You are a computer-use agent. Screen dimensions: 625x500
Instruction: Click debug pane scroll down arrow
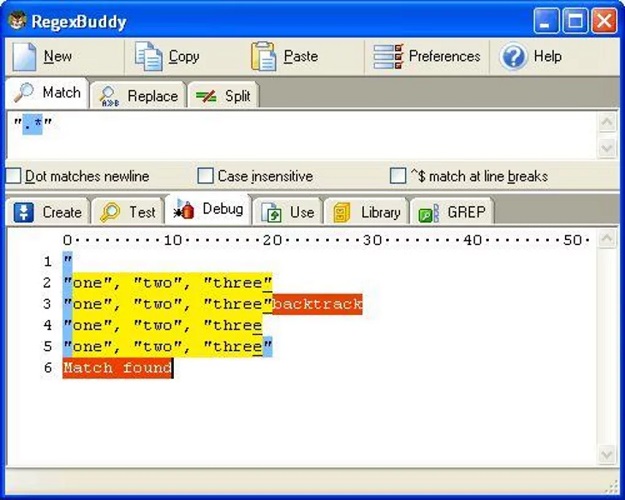pyautogui.click(x=607, y=455)
